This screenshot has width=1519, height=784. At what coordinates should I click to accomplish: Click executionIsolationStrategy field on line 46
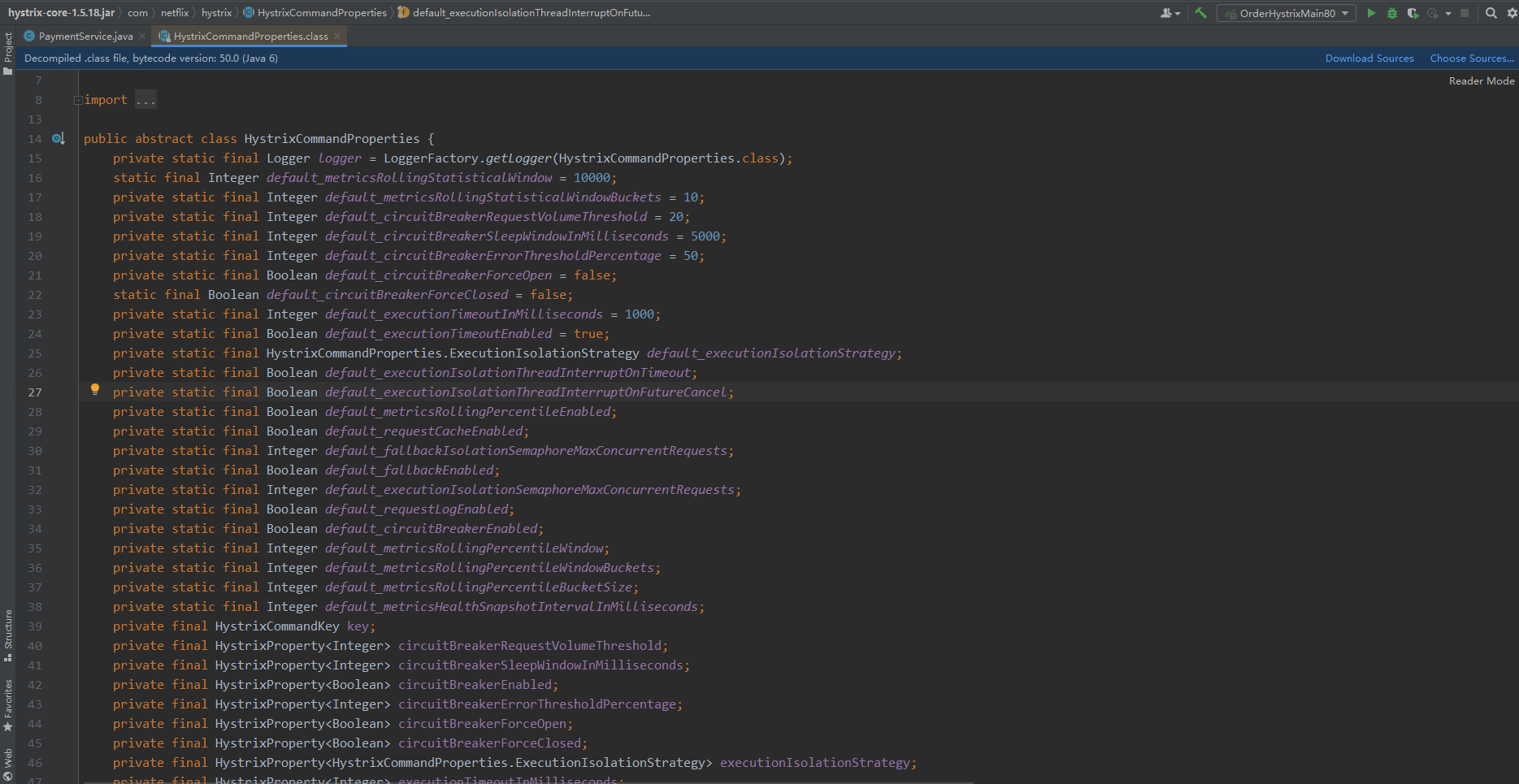pos(815,763)
